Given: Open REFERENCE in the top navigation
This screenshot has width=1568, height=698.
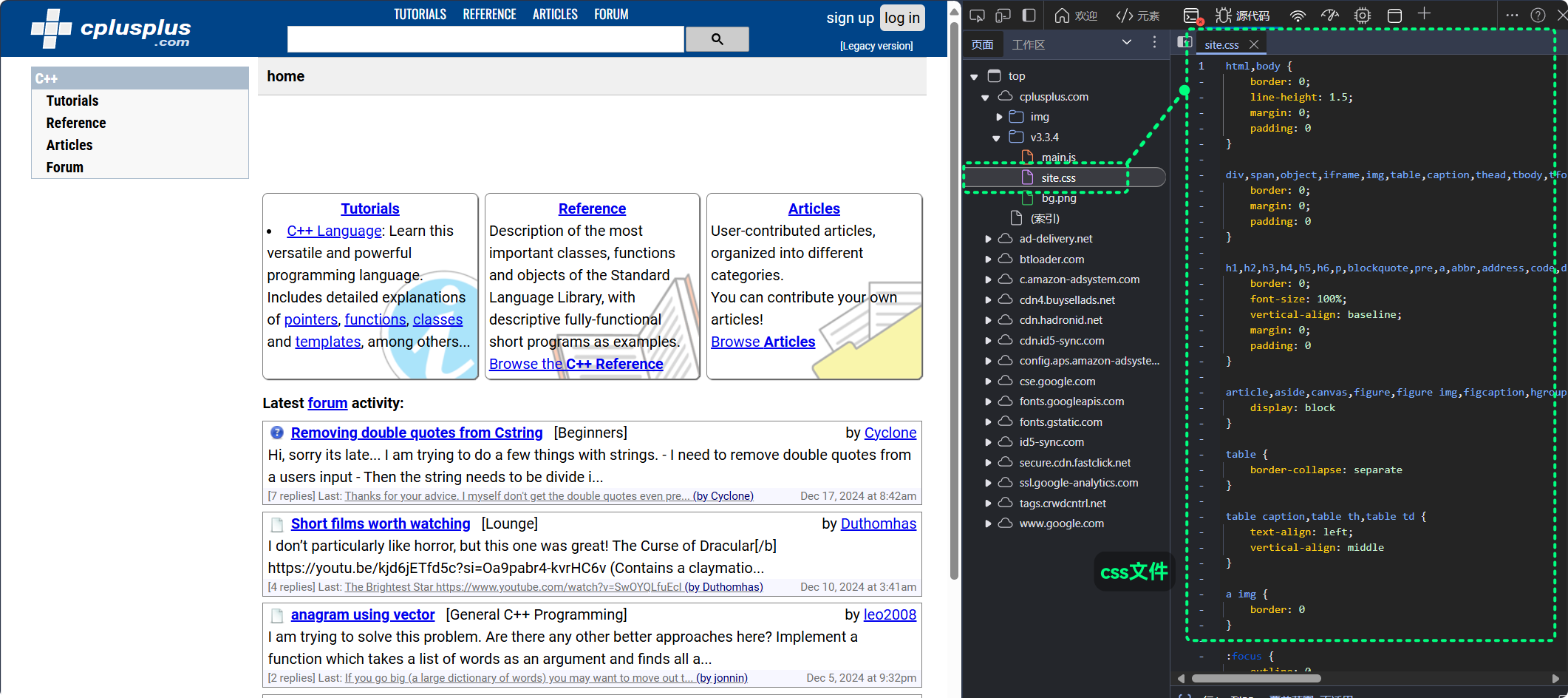Looking at the screenshot, I should 489,14.
